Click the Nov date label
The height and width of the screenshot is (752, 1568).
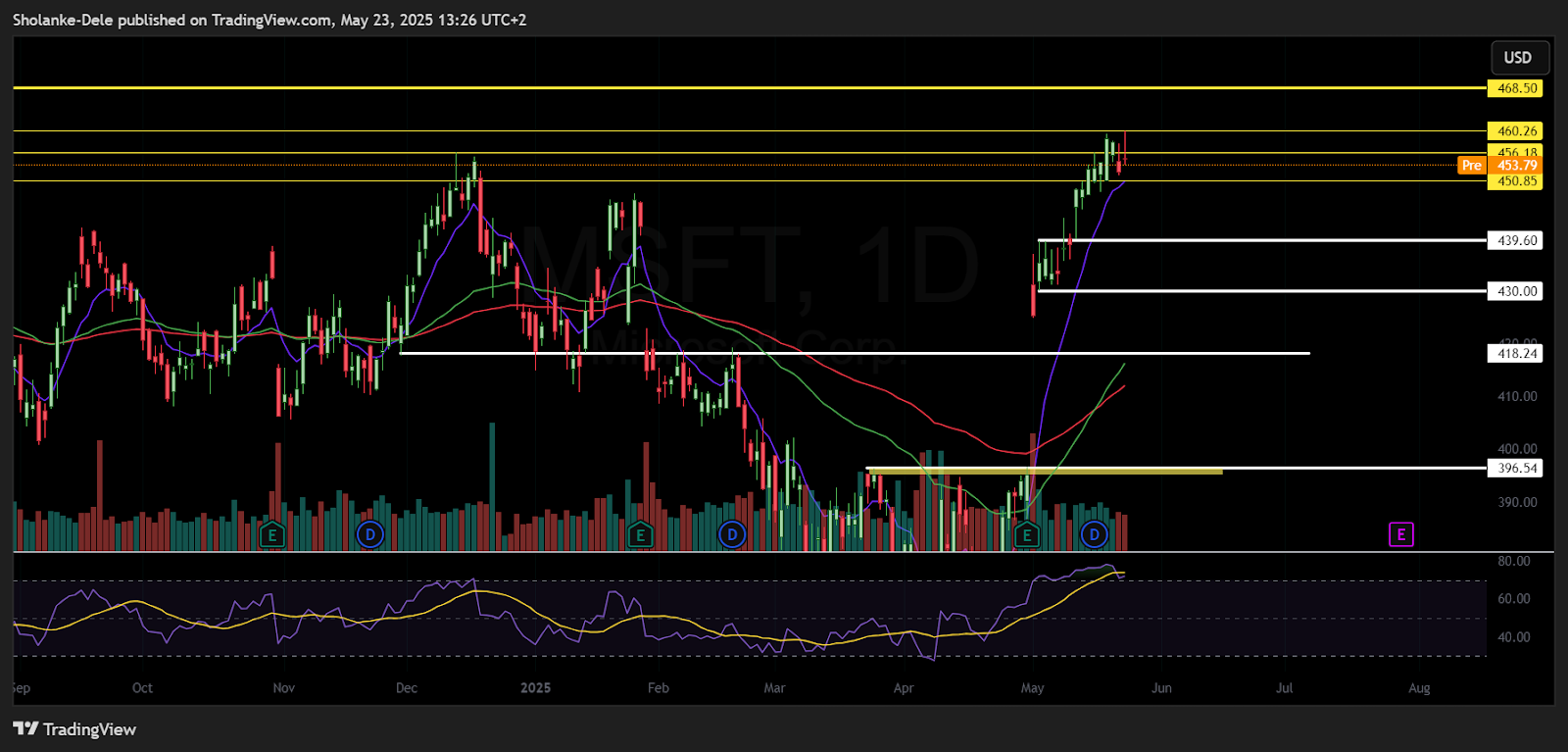tap(284, 688)
